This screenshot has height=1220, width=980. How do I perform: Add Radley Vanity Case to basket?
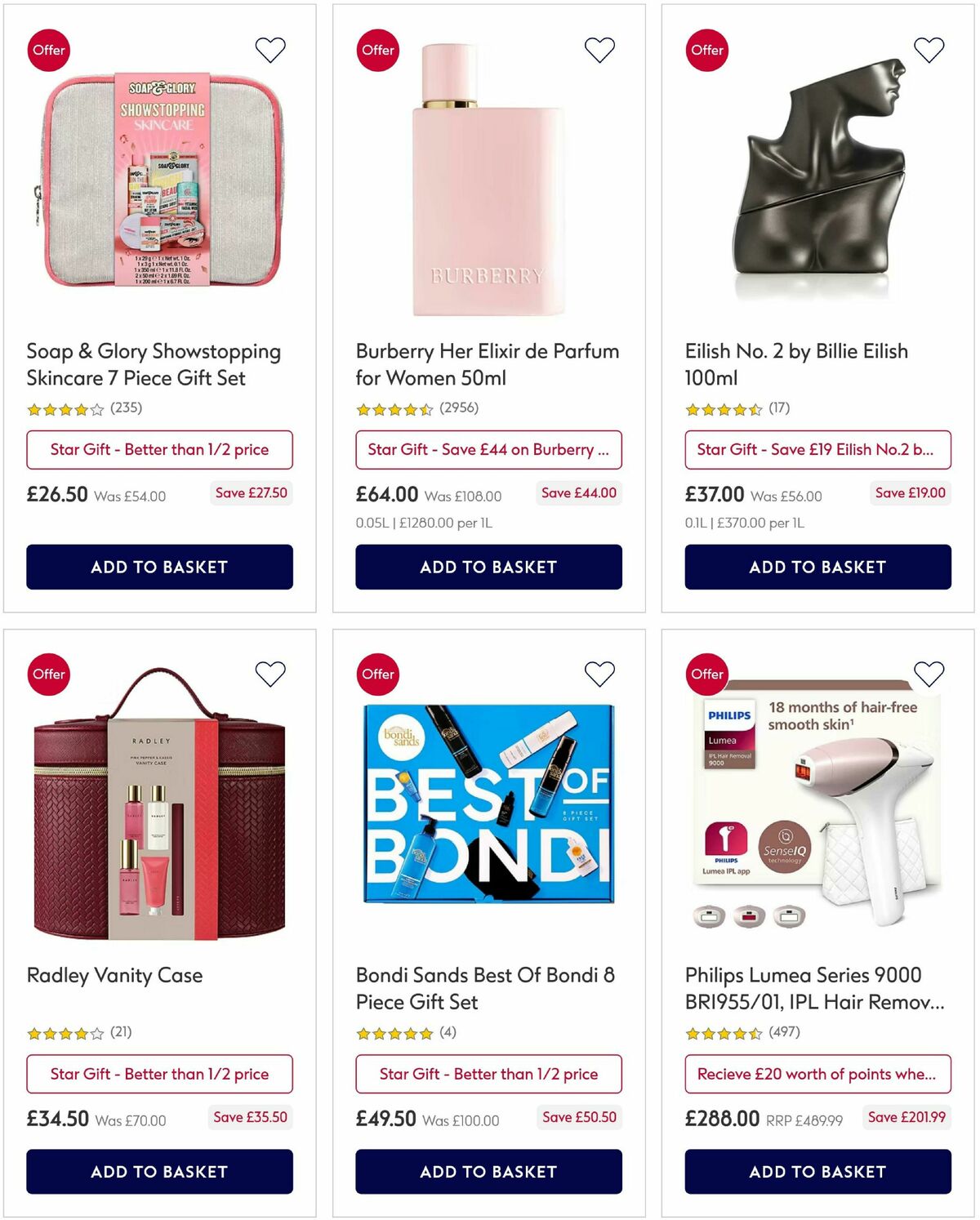160,1172
